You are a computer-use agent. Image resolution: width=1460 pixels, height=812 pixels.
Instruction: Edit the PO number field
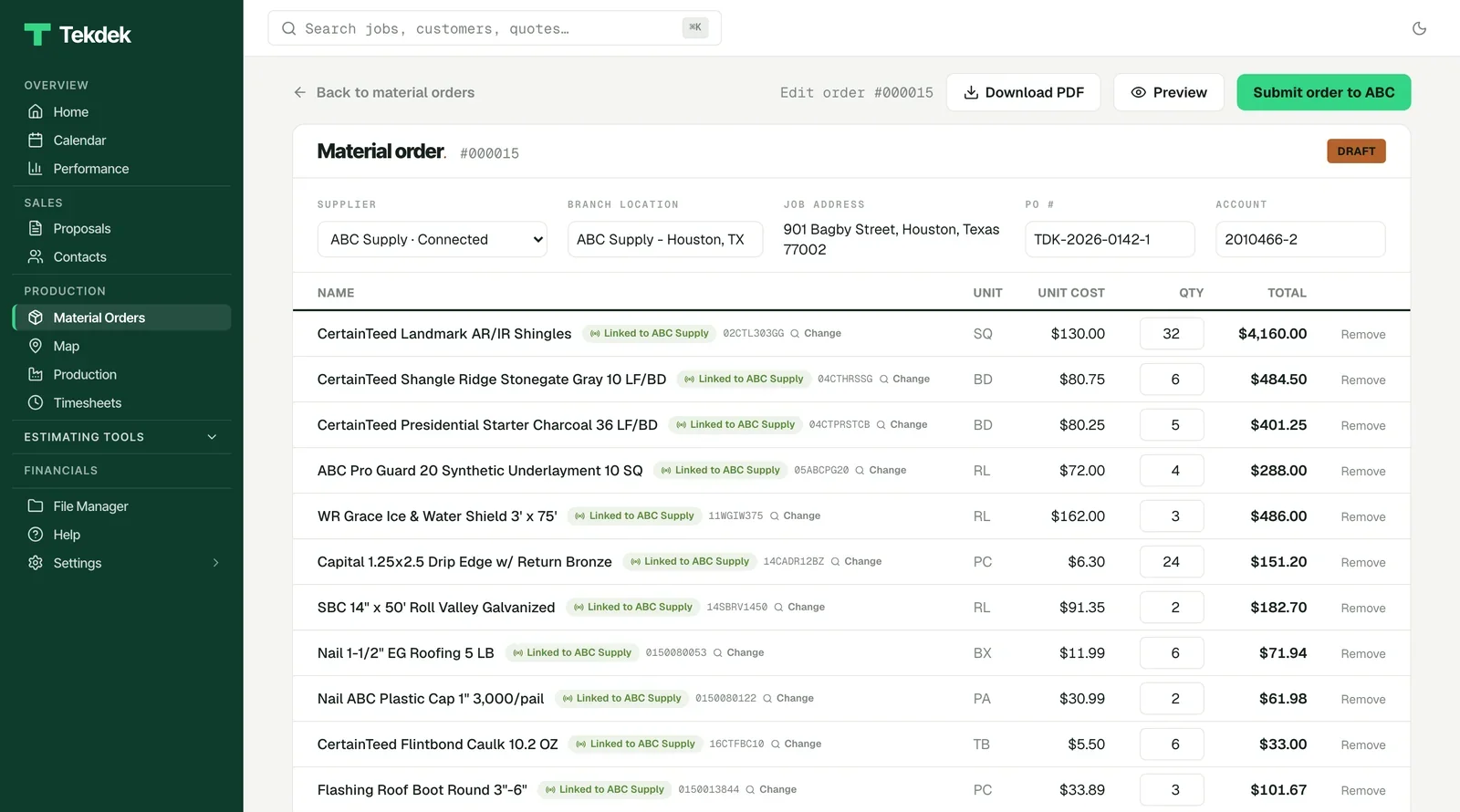[1110, 239]
